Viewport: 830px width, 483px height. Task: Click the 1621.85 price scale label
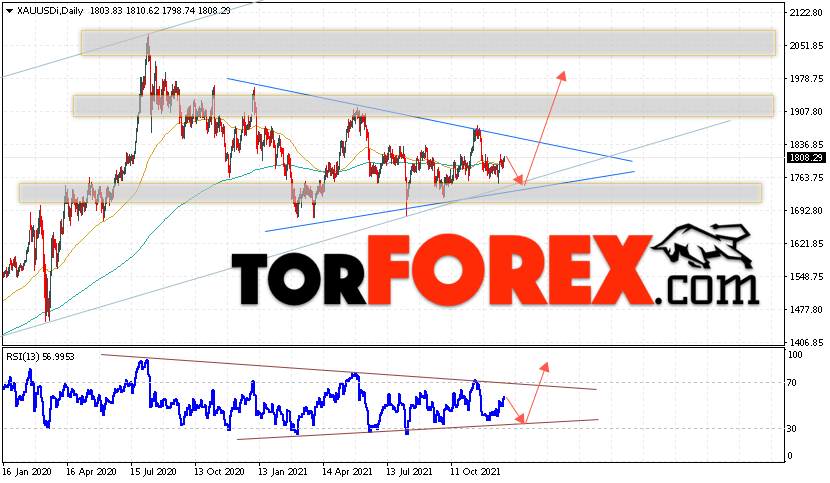point(806,244)
